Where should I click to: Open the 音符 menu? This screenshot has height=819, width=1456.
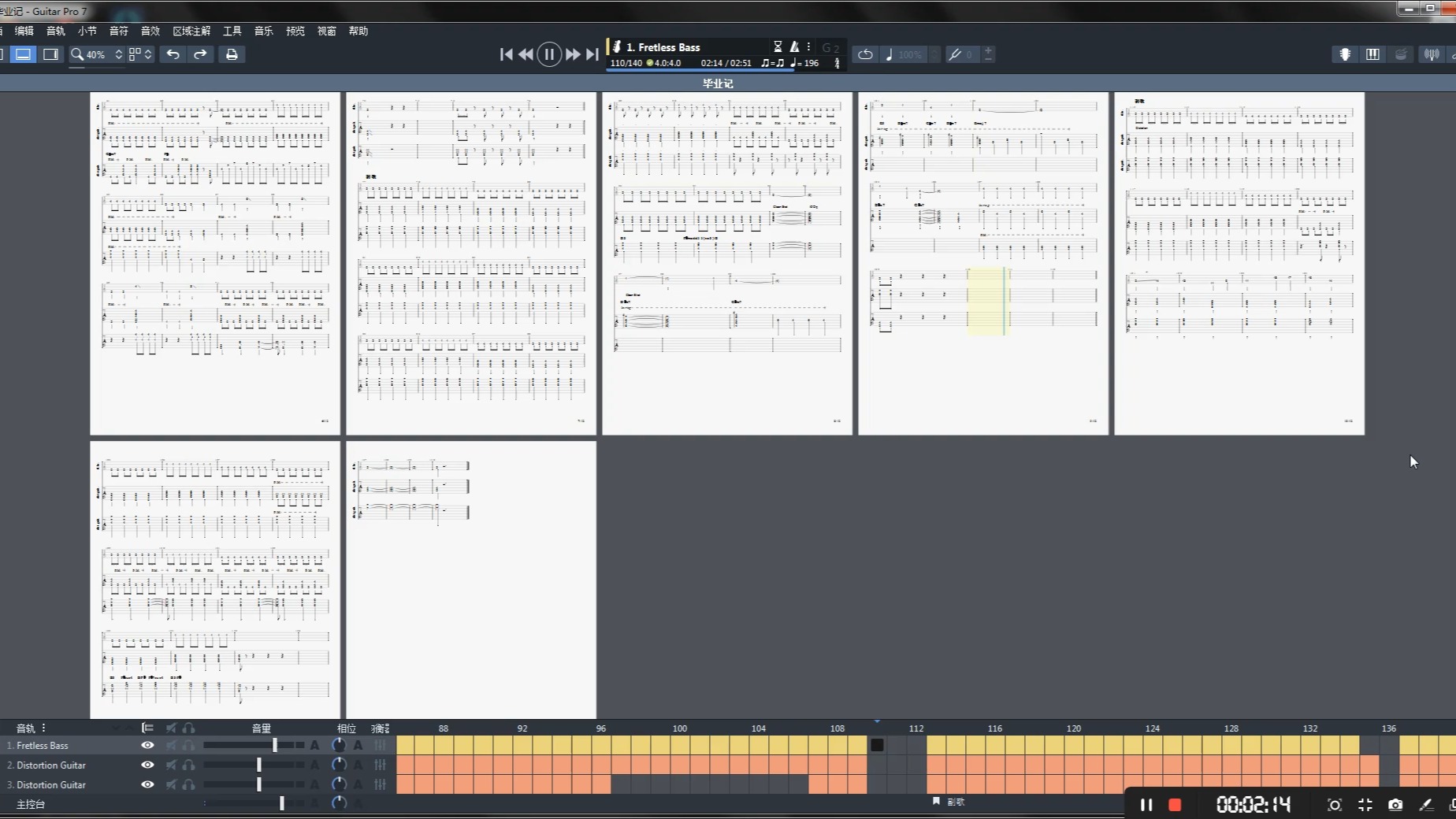click(119, 31)
